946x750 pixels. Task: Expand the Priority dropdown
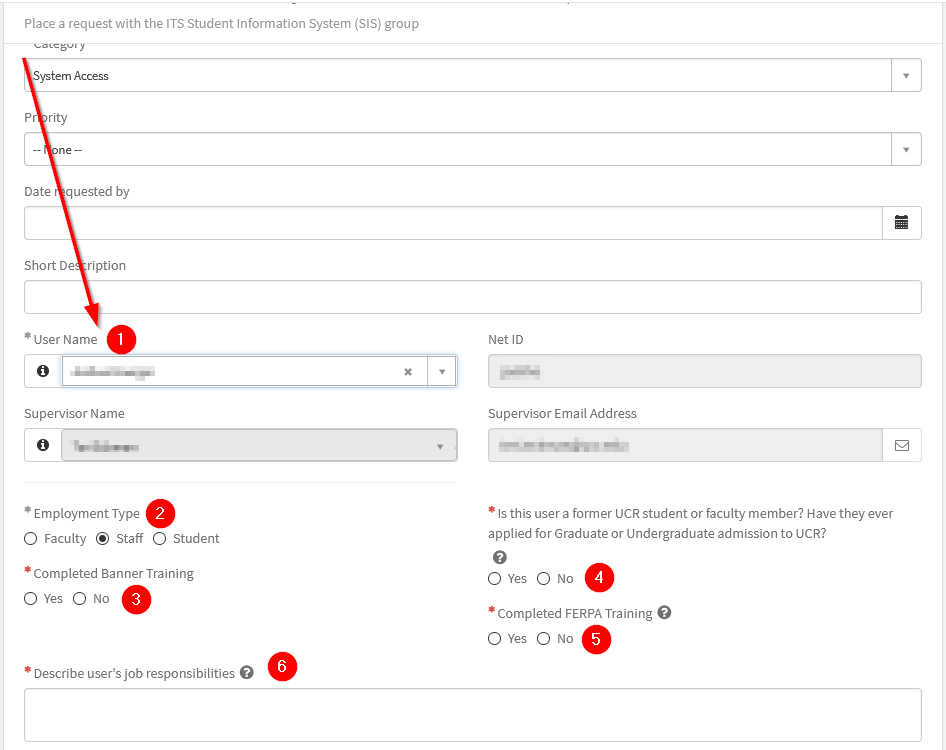[905, 150]
